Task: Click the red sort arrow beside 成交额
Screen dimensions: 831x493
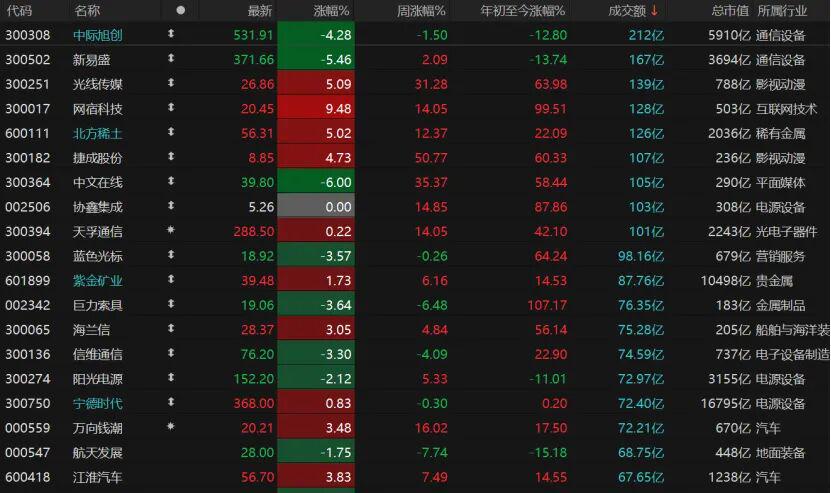Action: click(655, 11)
